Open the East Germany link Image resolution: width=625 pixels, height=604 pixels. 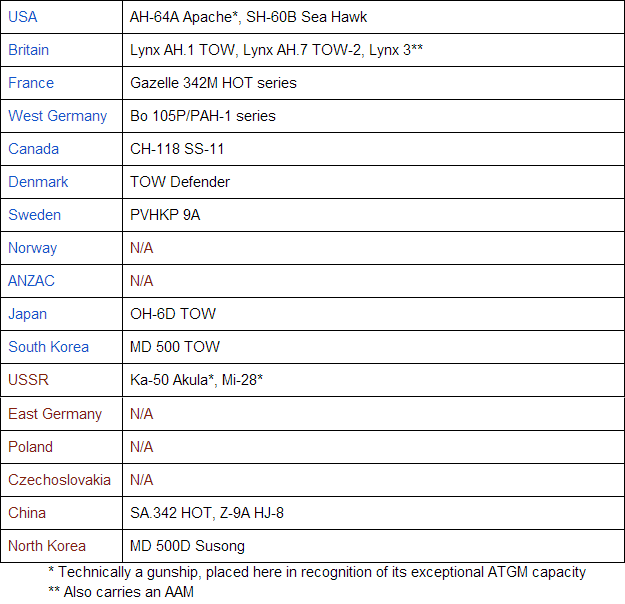click(55, 414)
